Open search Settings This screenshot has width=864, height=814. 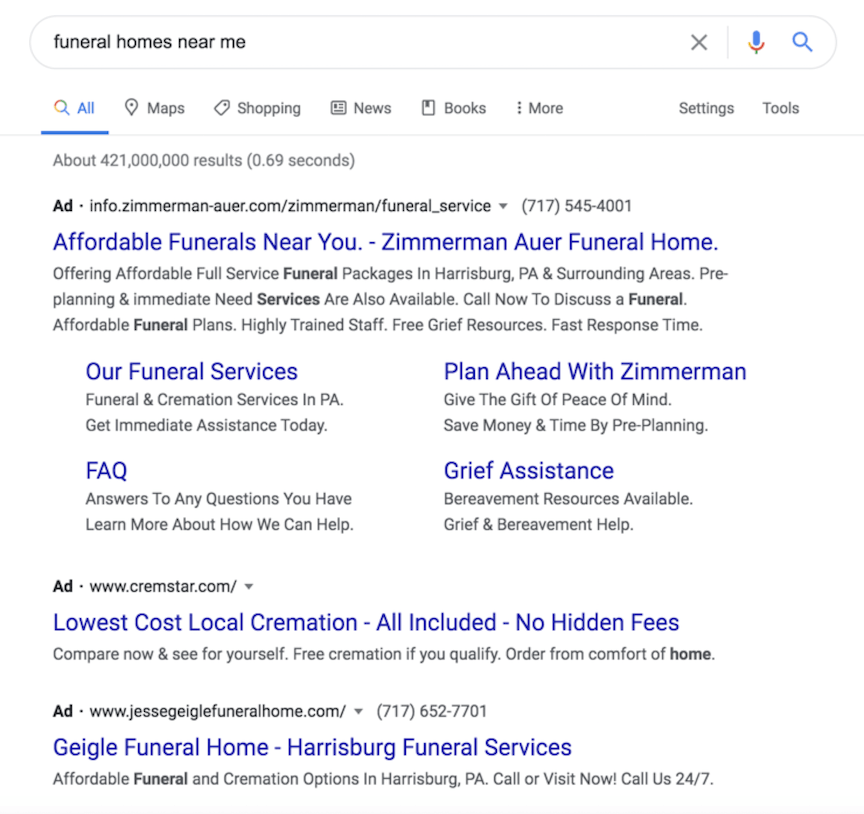tap(706, 108)
